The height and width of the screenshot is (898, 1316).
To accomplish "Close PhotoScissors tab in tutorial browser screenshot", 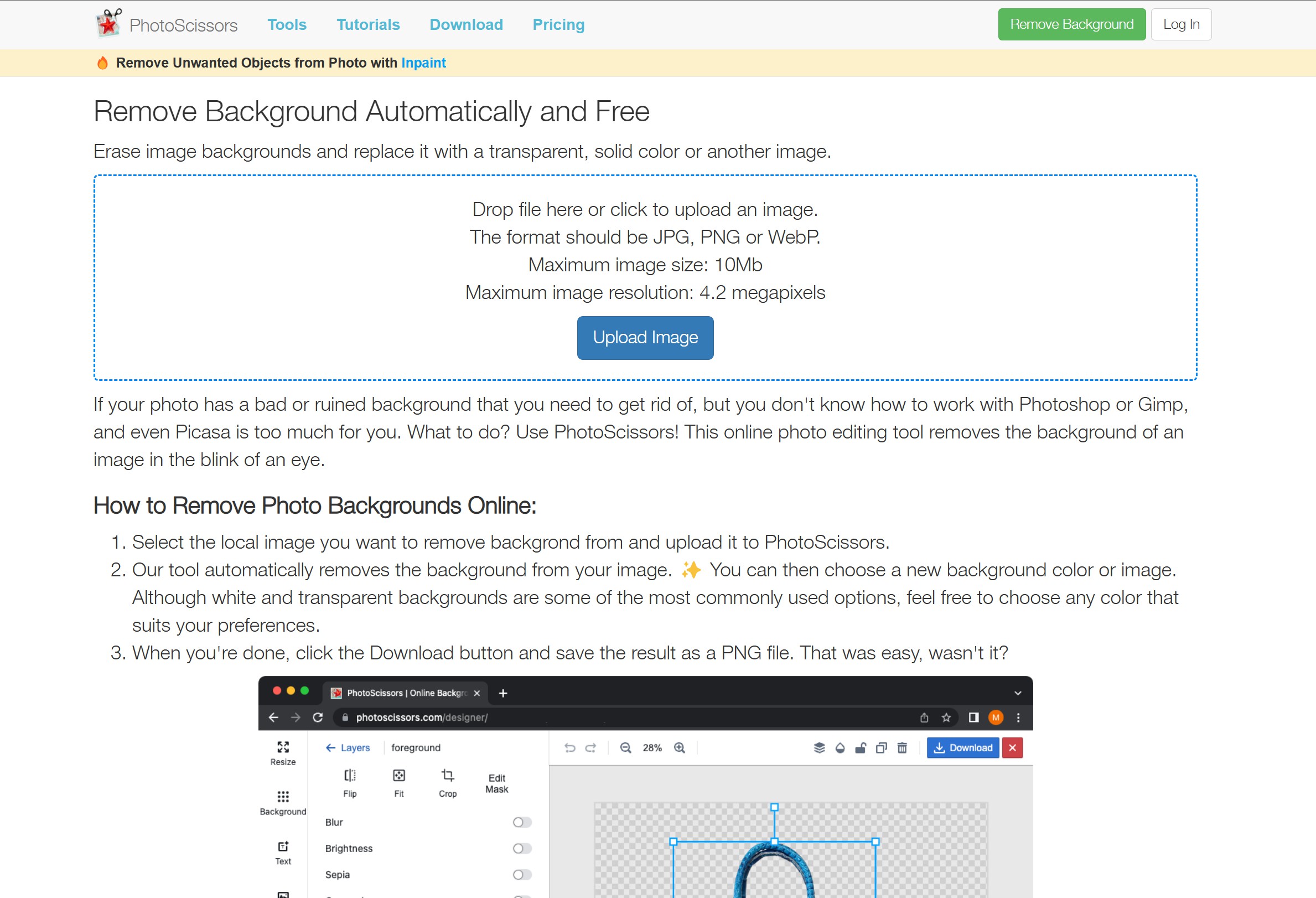I will (x=477, y=693).
